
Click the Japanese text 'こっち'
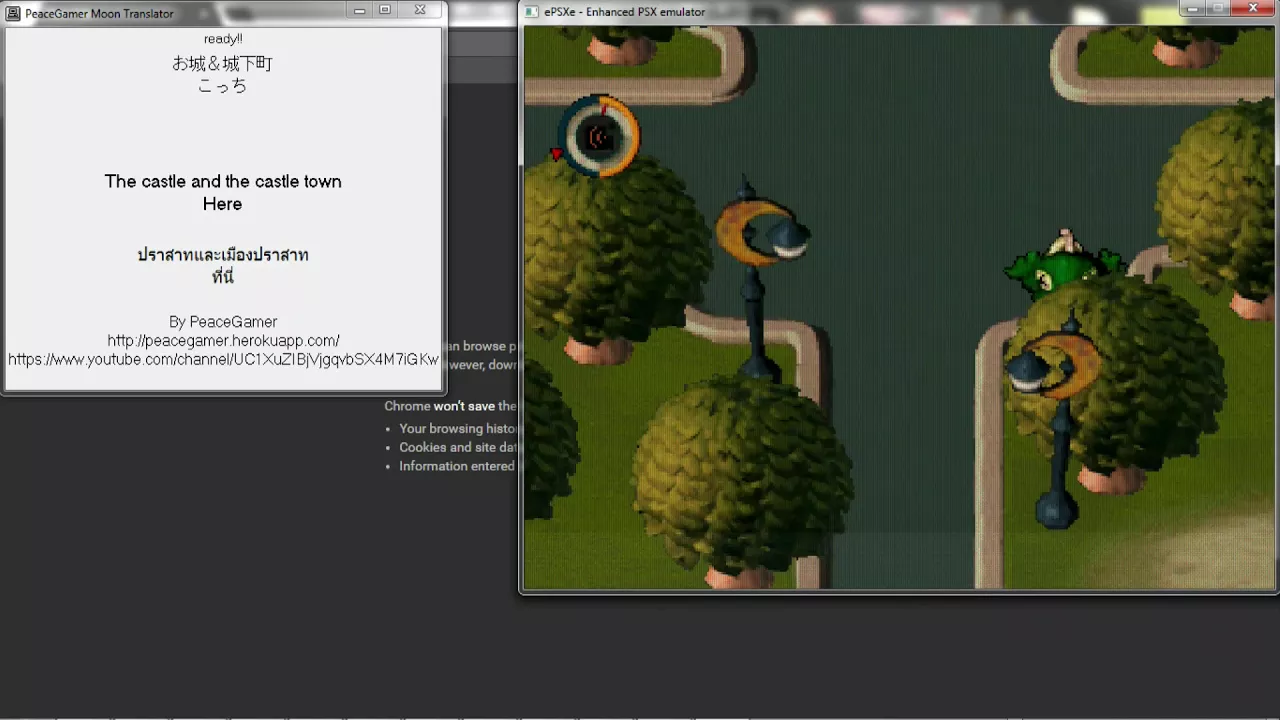[x=222, y=86]
